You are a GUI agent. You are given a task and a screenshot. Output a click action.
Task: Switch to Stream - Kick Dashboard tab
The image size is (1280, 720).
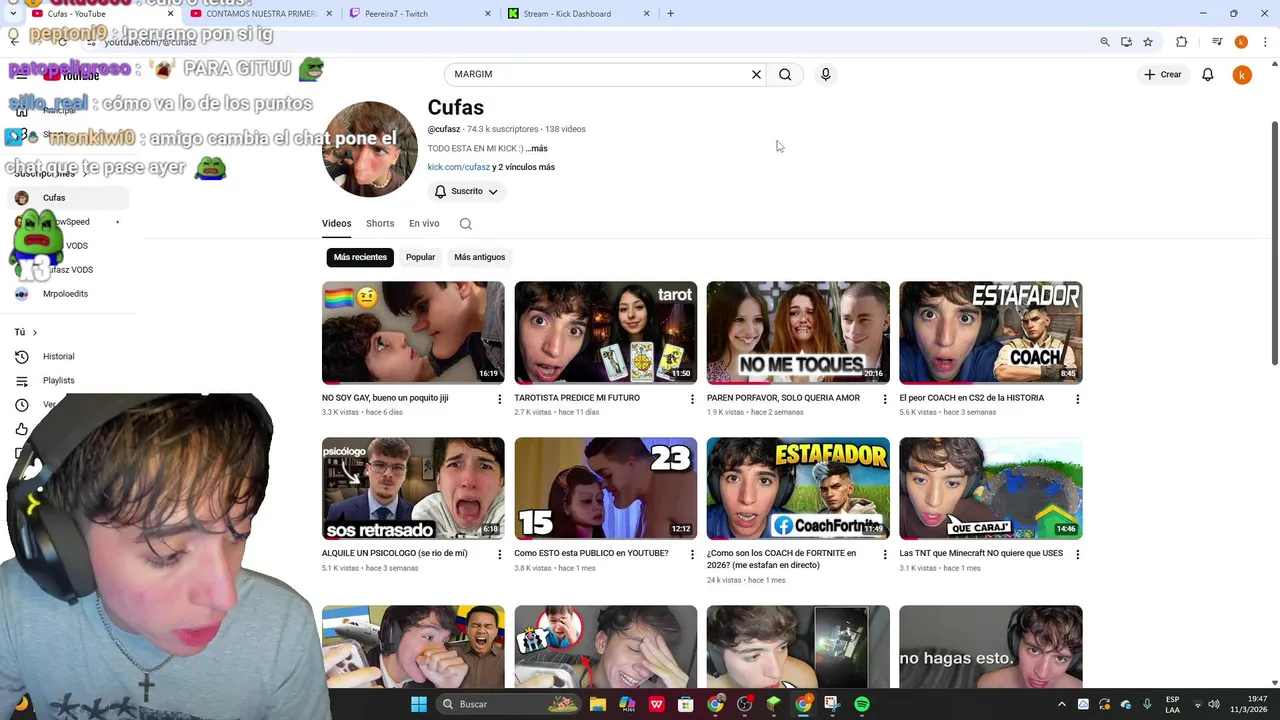[578, 14]
